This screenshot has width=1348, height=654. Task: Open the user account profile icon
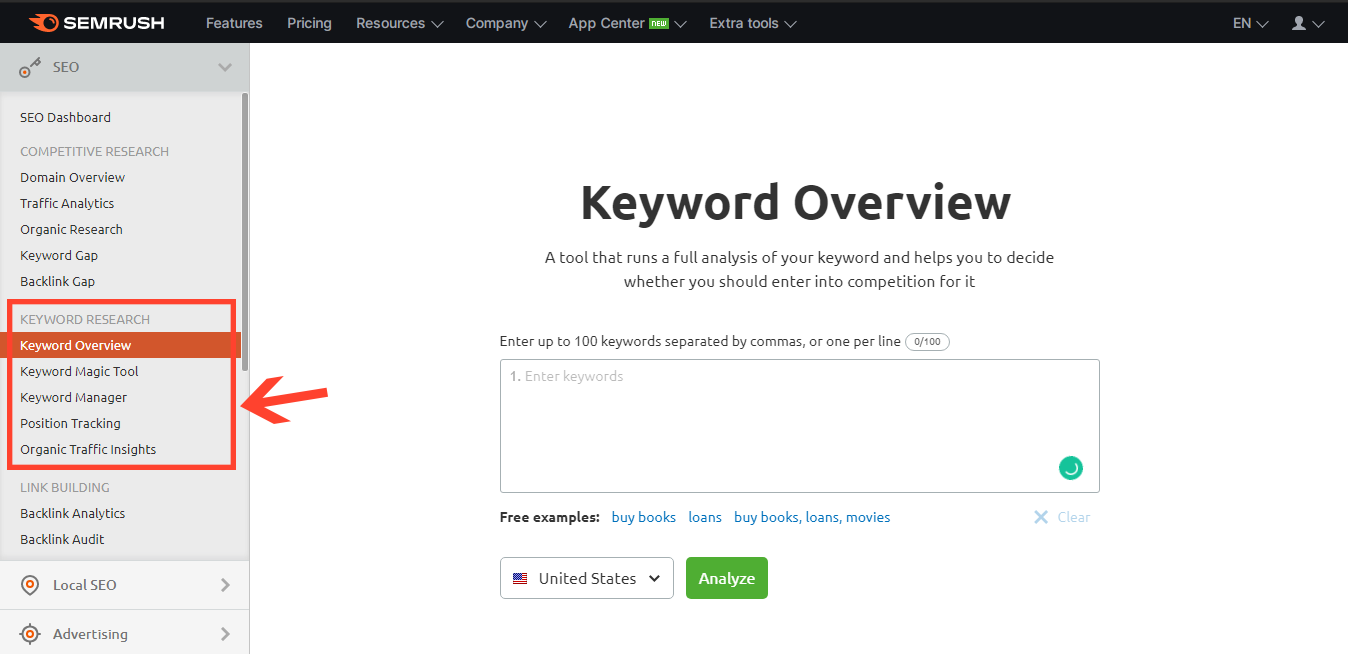click(1299, 23)
